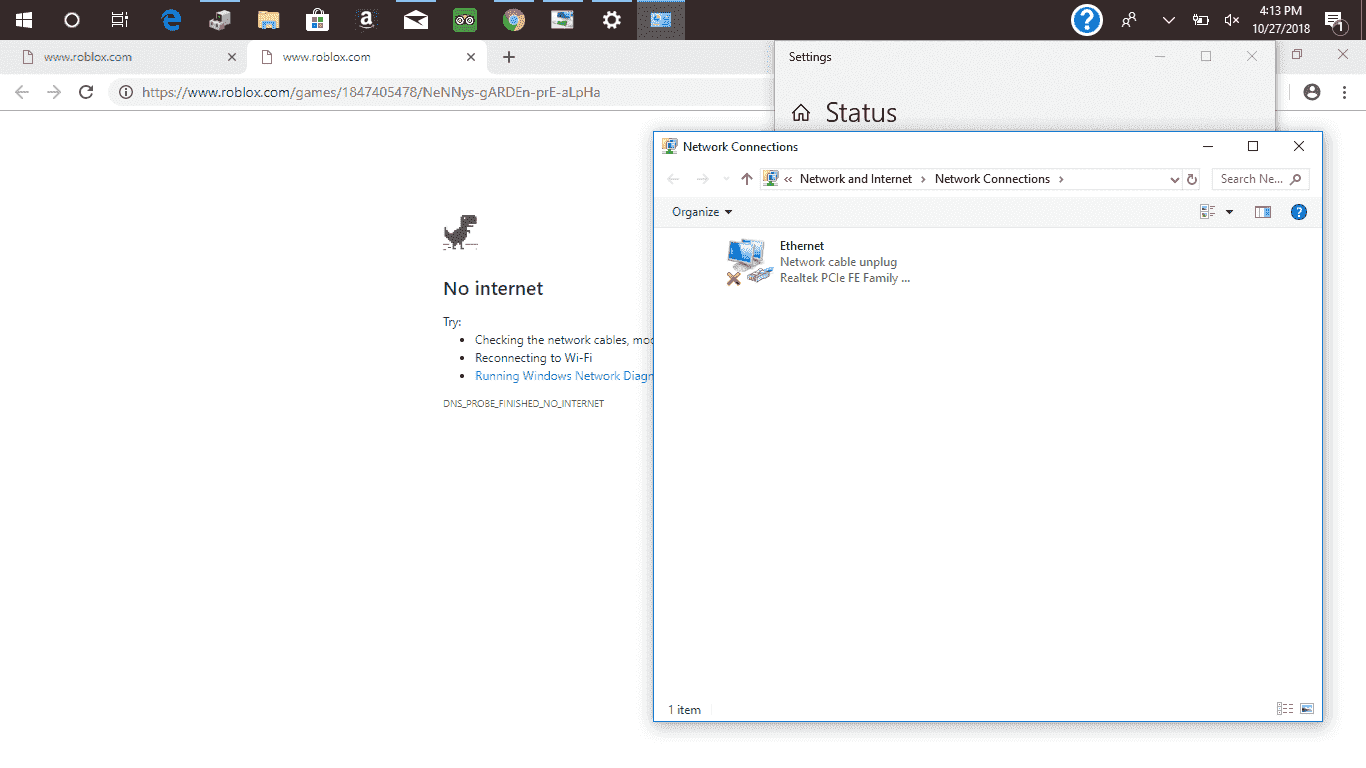Expand breadcrumb chevron after Network Connections
Viewport: 1366px width, 768px height.
tap(1061, 179)
